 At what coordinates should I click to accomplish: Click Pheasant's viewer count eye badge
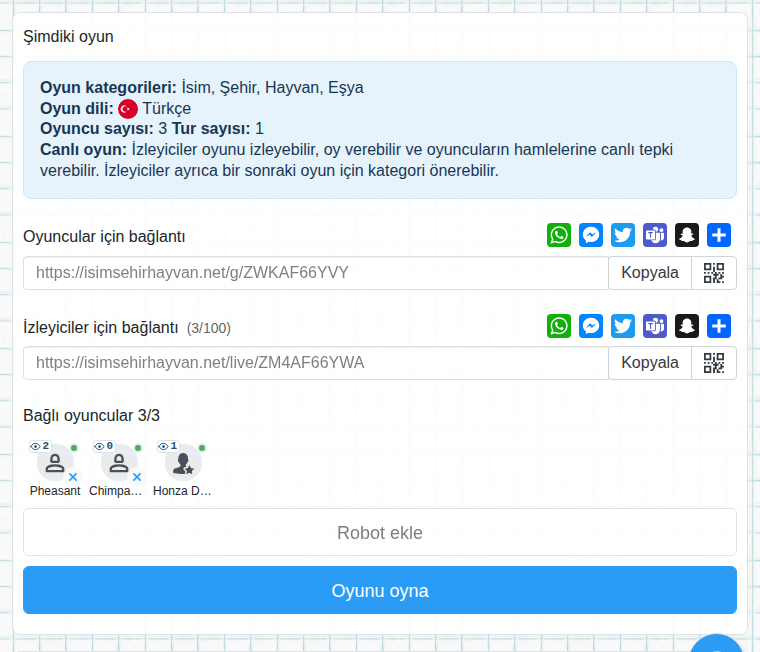pos(40,446)
